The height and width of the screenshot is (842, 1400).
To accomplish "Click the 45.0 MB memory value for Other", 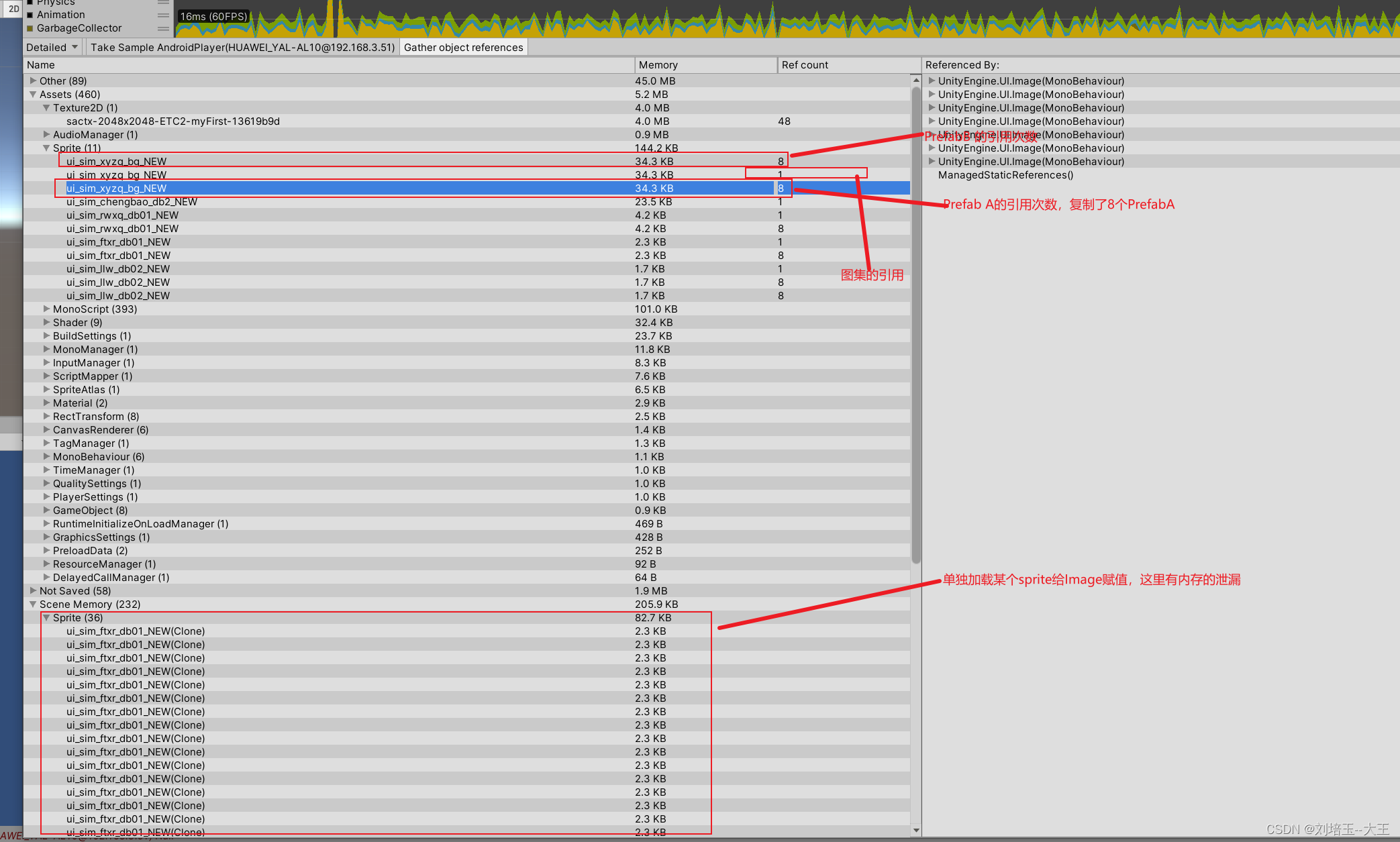I will (x=655, y=81).
